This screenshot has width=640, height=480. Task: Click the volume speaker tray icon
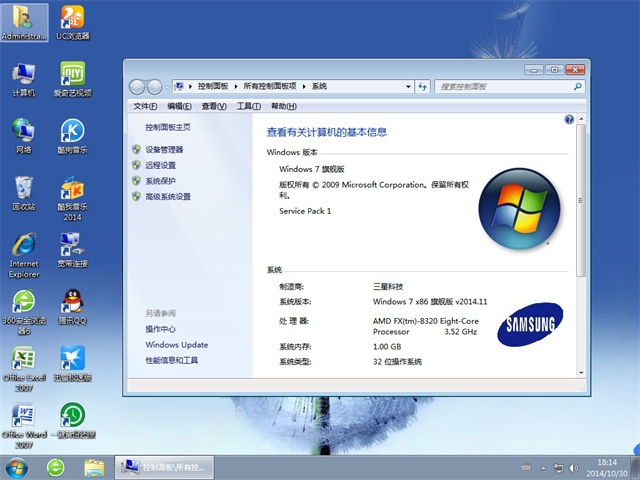pos(572,467)
